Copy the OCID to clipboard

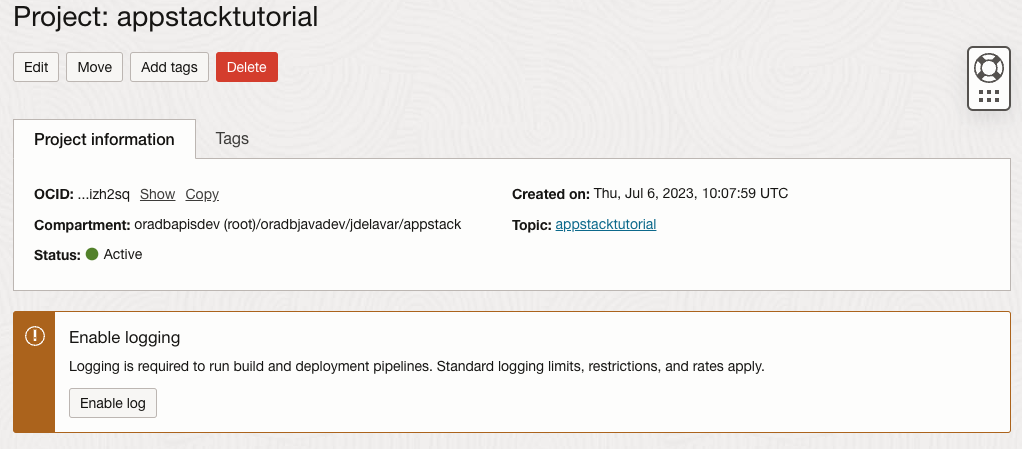(x=202, y=194)
